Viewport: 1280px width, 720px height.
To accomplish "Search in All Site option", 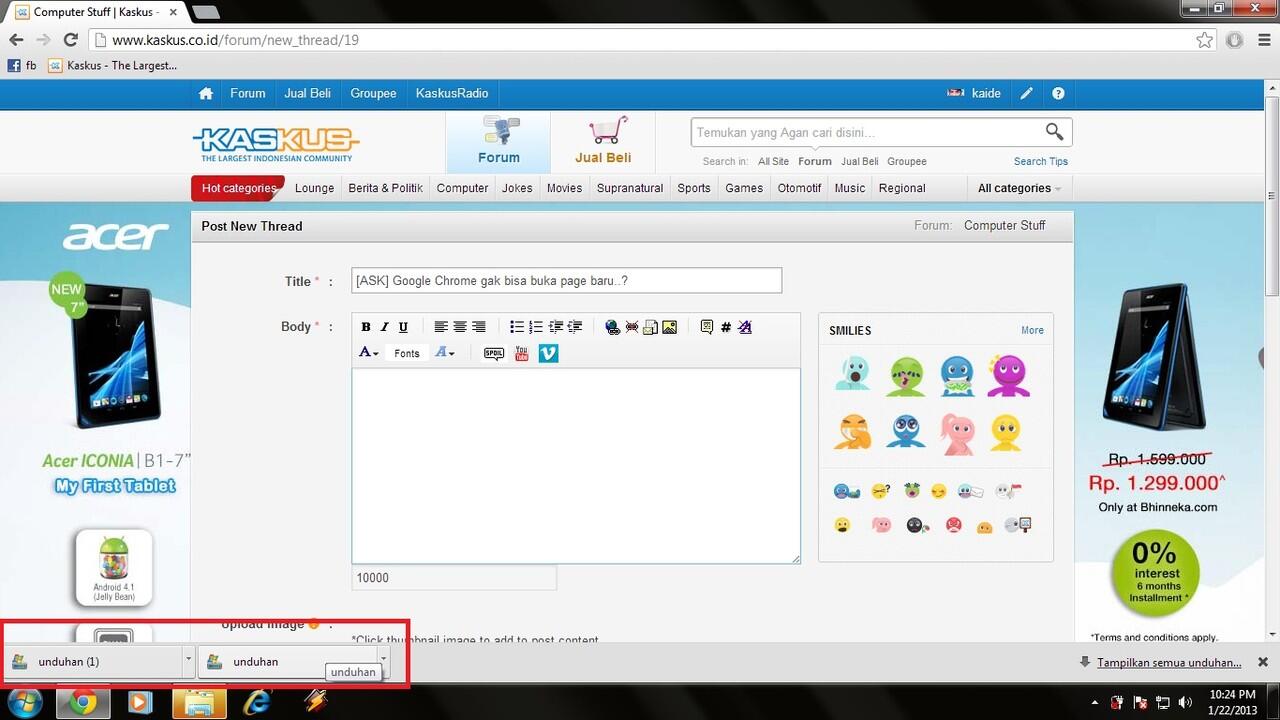I will 773,161.
